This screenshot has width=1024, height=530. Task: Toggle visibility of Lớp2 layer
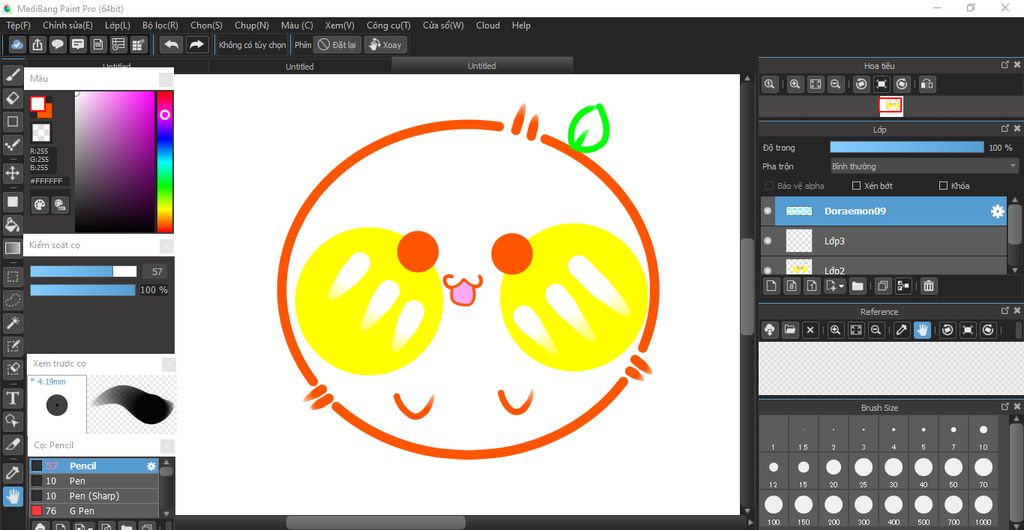tap(767, 270)
